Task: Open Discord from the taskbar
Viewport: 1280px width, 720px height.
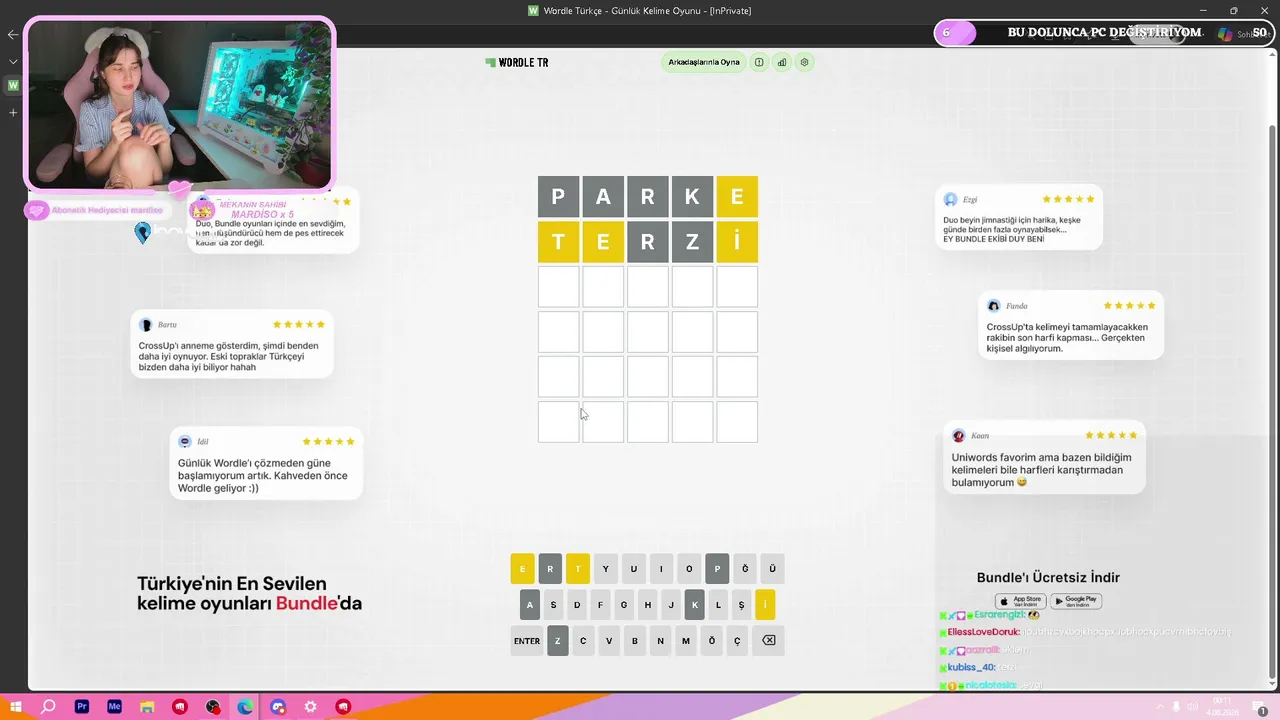Action: [278, 707]
